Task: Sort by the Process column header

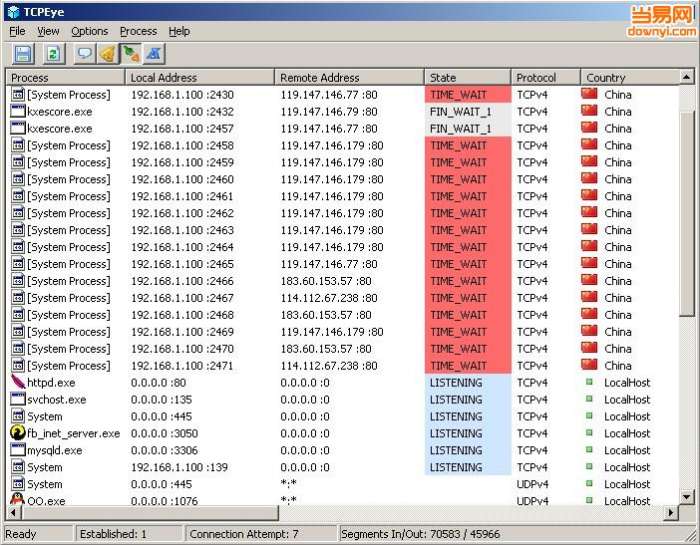Action: click(x=66, y=77)
